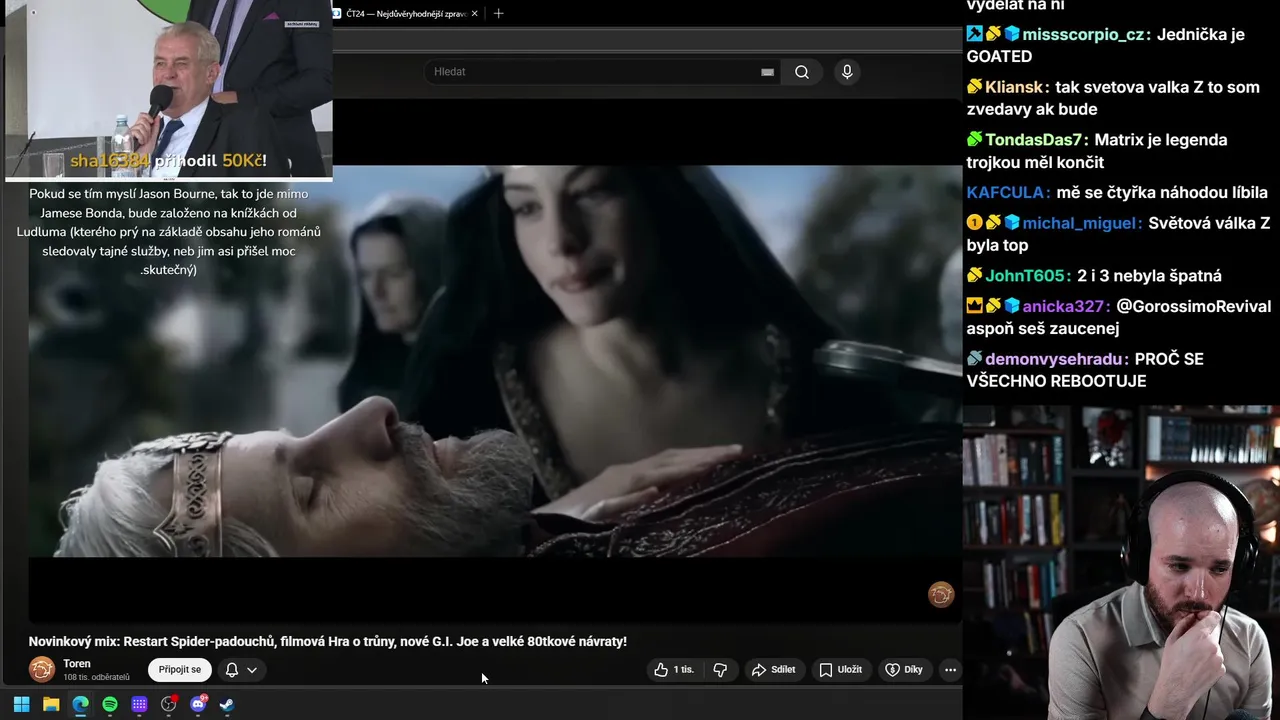Click the donation alert sha16384 přihodil 50Kč

click(168, 161)
